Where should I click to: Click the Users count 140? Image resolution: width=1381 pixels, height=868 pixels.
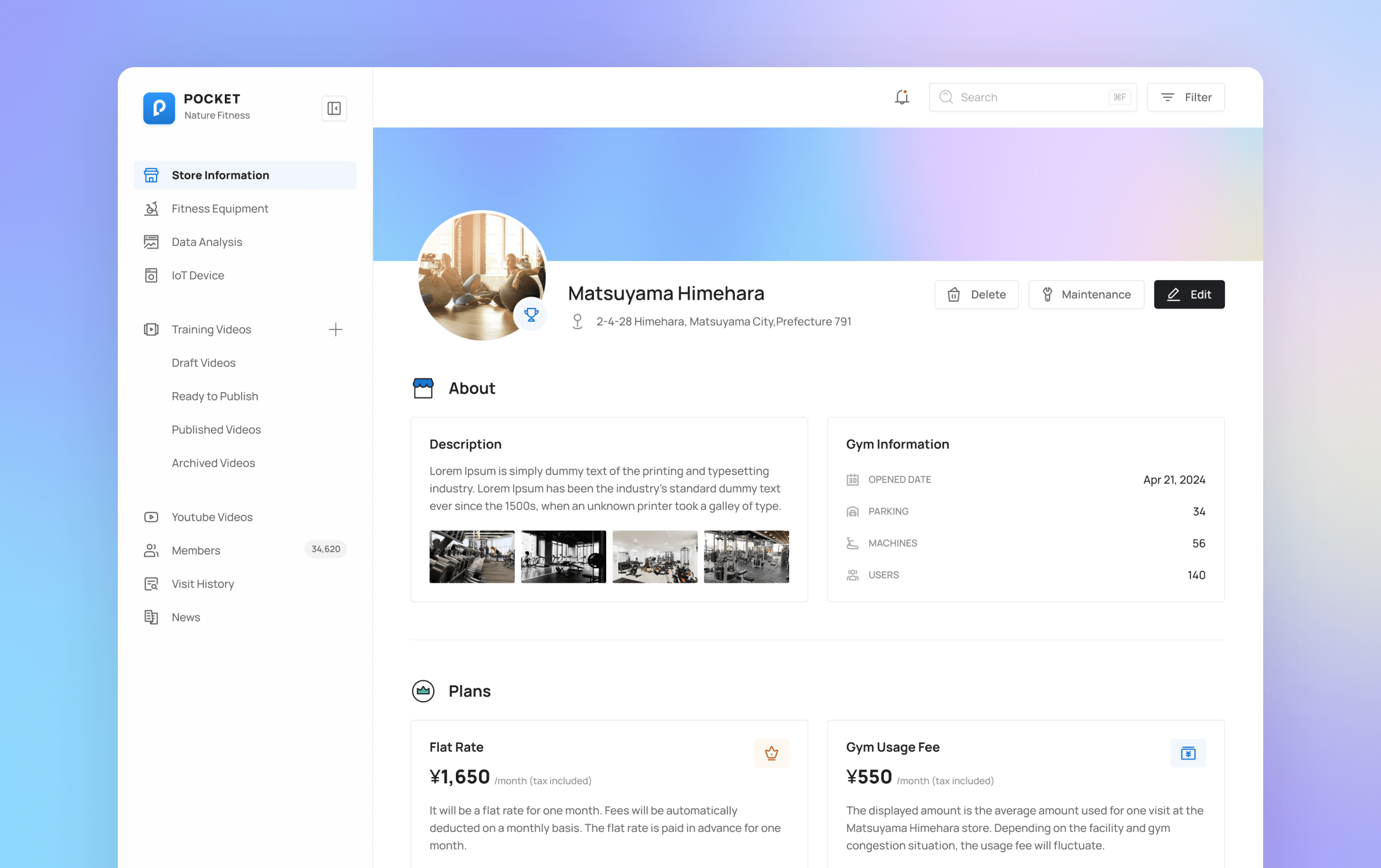(x=1196, y=575)
